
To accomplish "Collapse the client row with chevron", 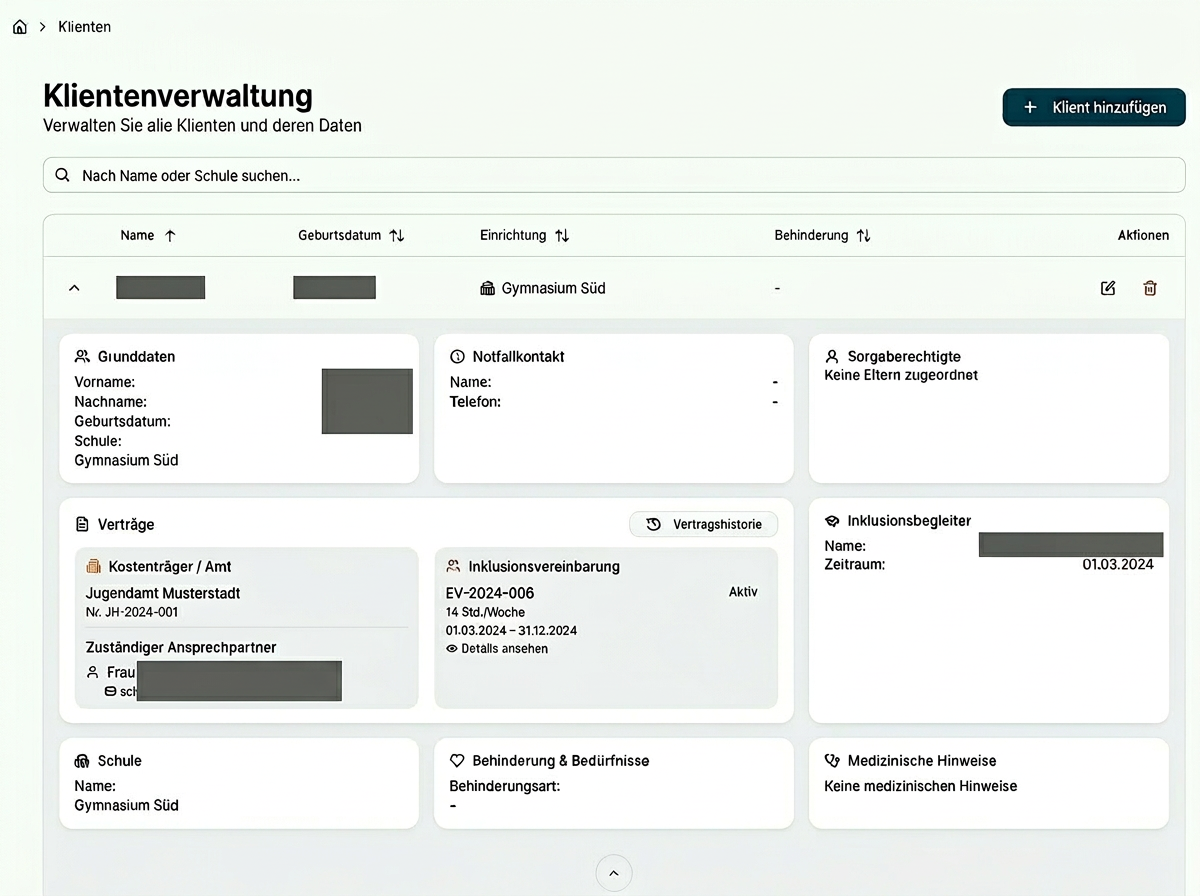I will [x=73, y=288].
